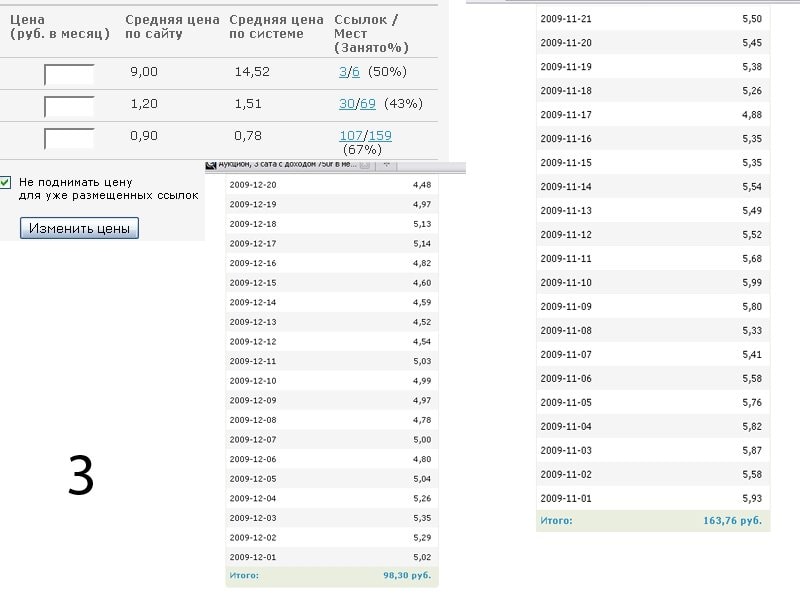Image resolution: width=800 pixels, height=600 pixels.
Task: Click the price field in the 9,00 row
Action: (69, 75)
